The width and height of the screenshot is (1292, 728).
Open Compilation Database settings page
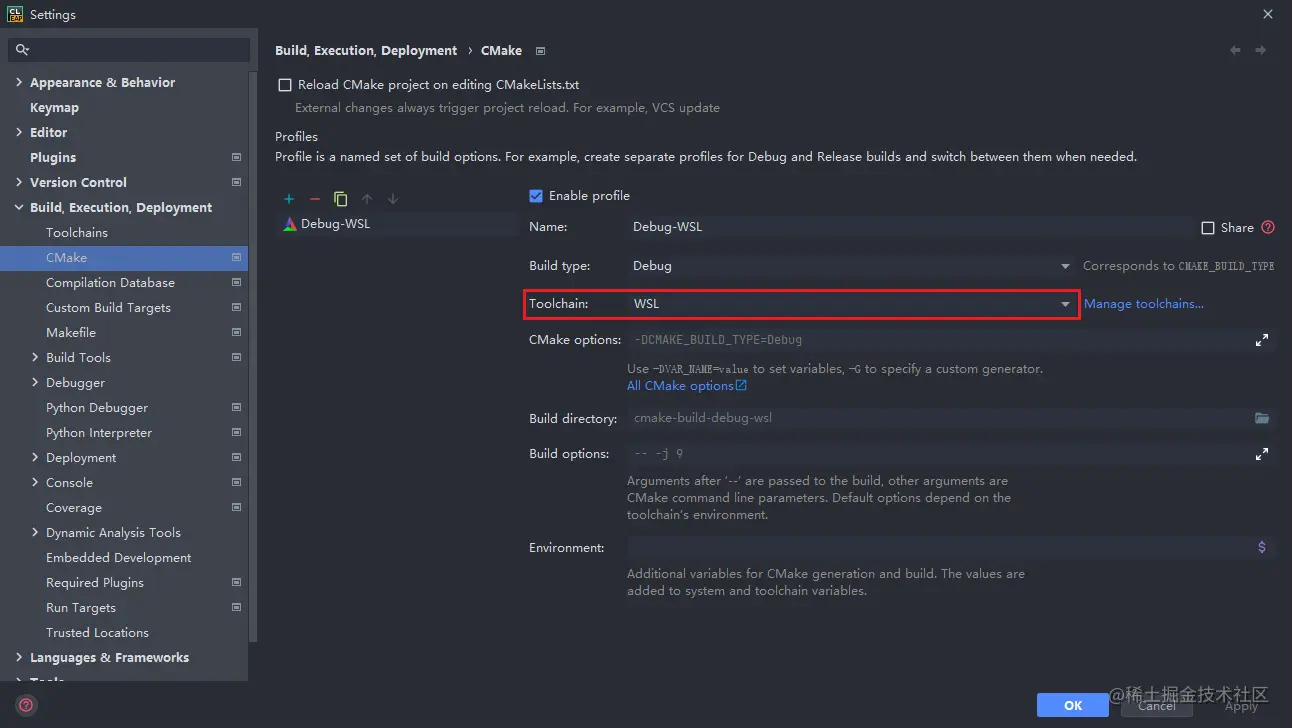[110, 283]
